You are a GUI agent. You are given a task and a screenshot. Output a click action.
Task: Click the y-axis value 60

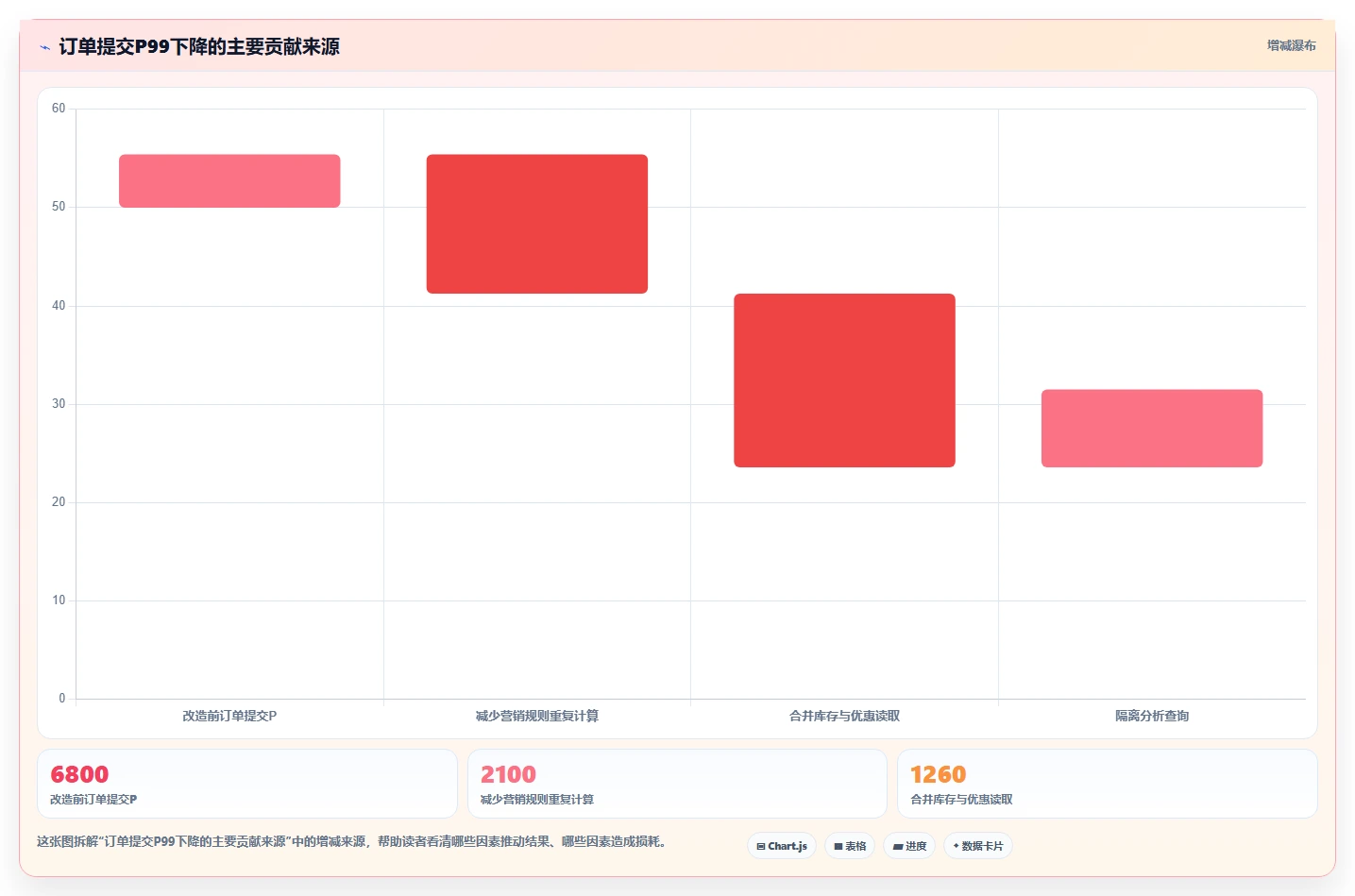59,109
